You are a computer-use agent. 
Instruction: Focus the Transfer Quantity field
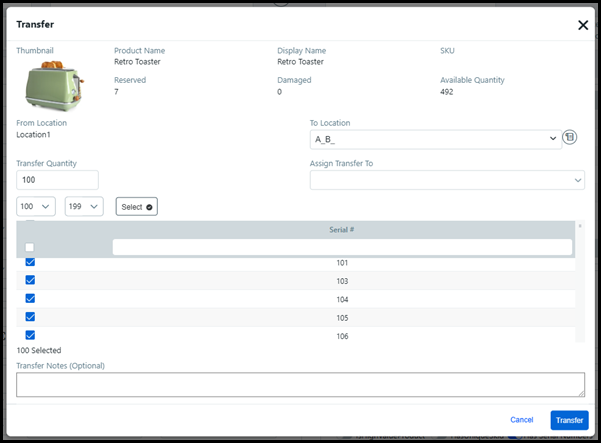tap(57, 180)
